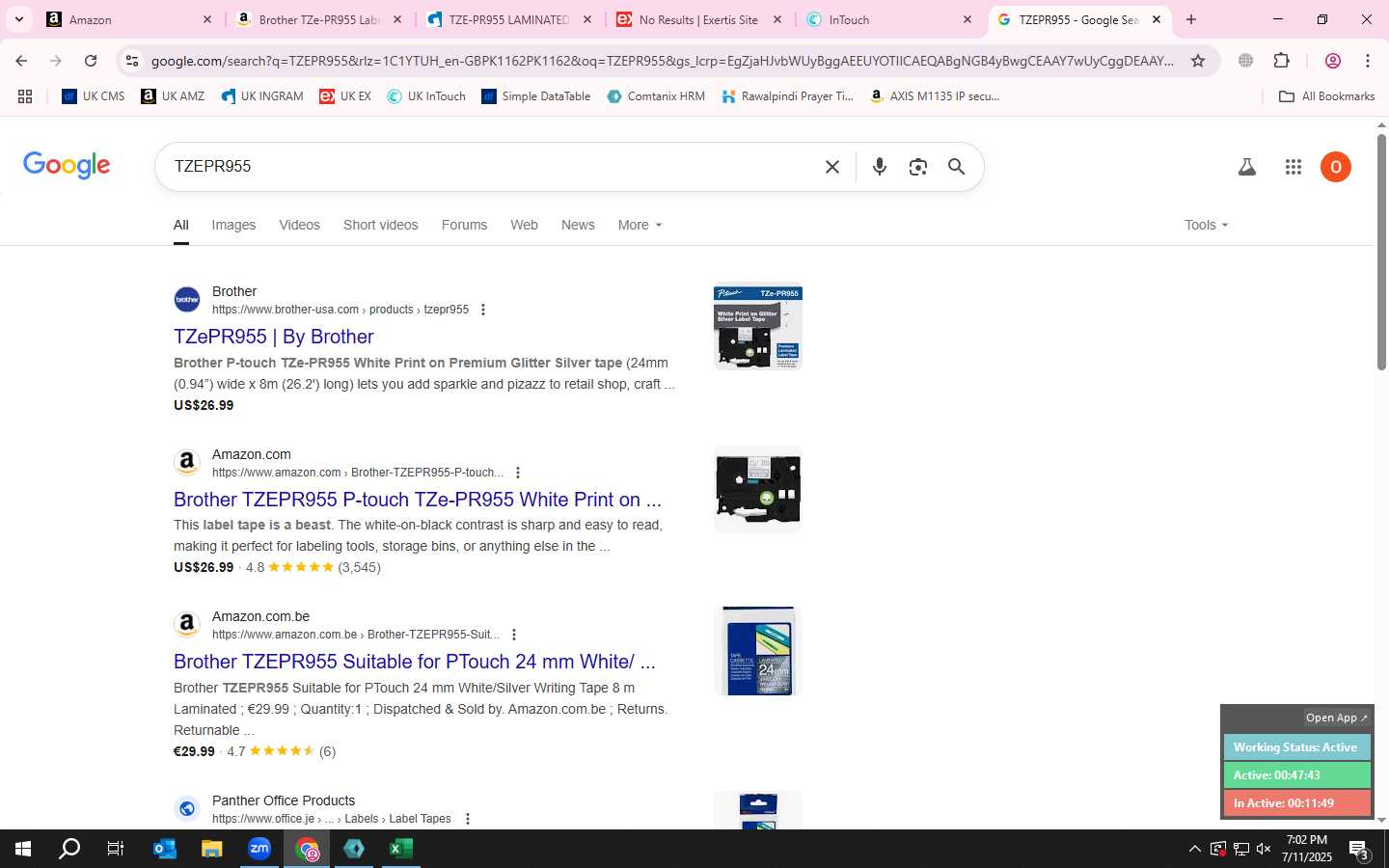Click the browser address bar URL
The image size is (1389, 868).
[662, 61]
